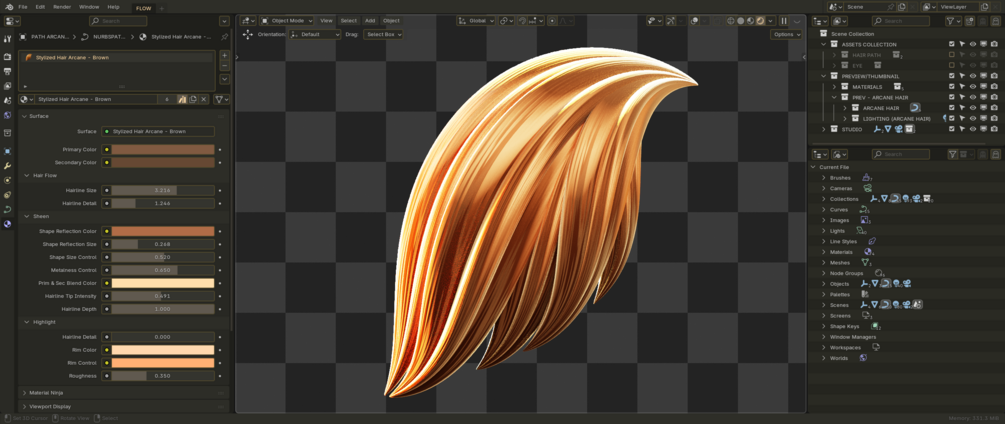Pin the properties editor context
Screen dimensions: 1005x424
point(224,37)
